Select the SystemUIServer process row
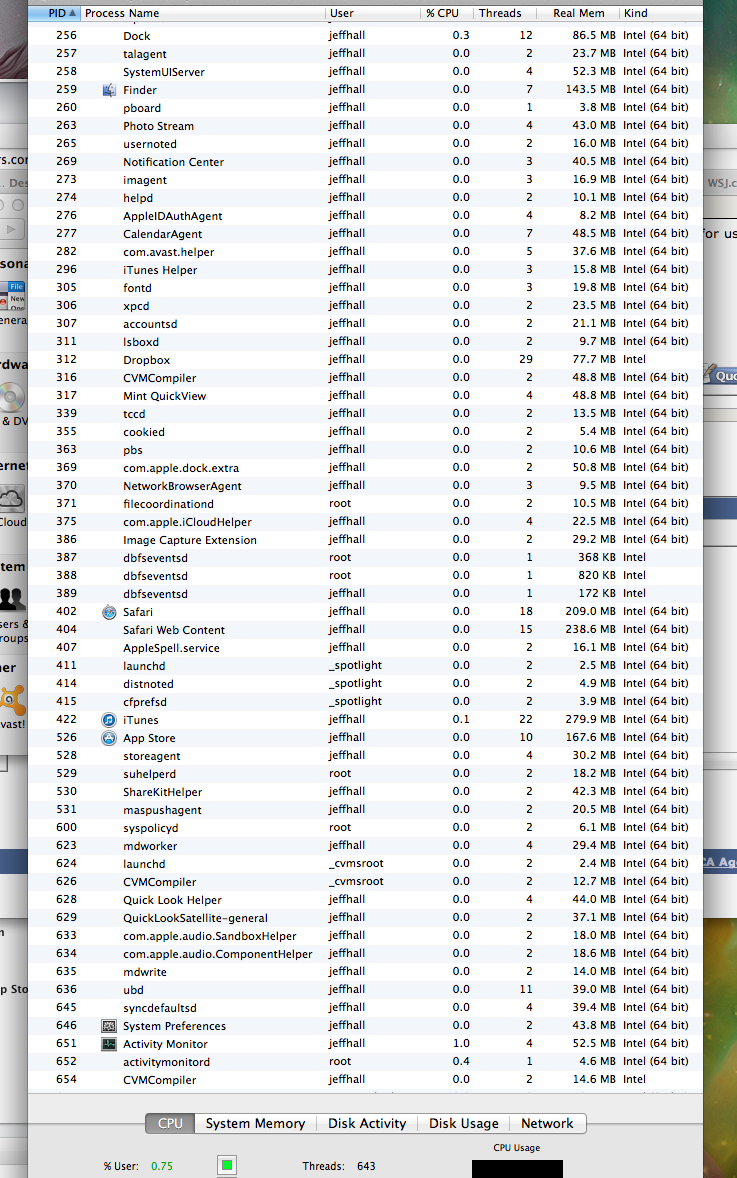 pos(365,72)
